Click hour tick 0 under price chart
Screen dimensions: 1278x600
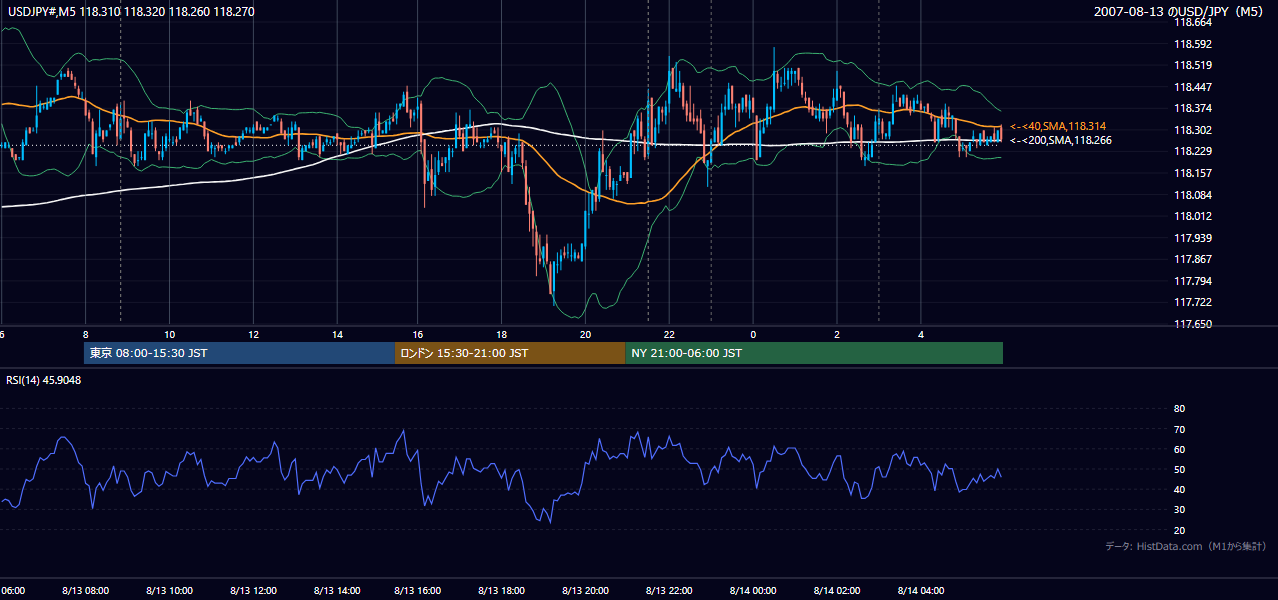click(753, 334)
